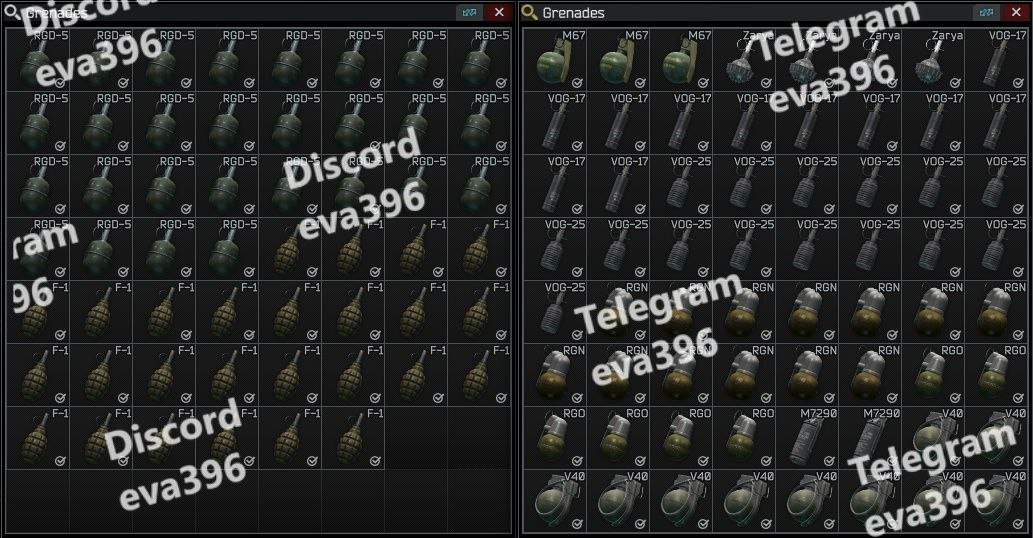Click the magnifier search icon in right Grenades window
The height and width of the screenshot is (538, 1033).
click(x=530, y=12)
